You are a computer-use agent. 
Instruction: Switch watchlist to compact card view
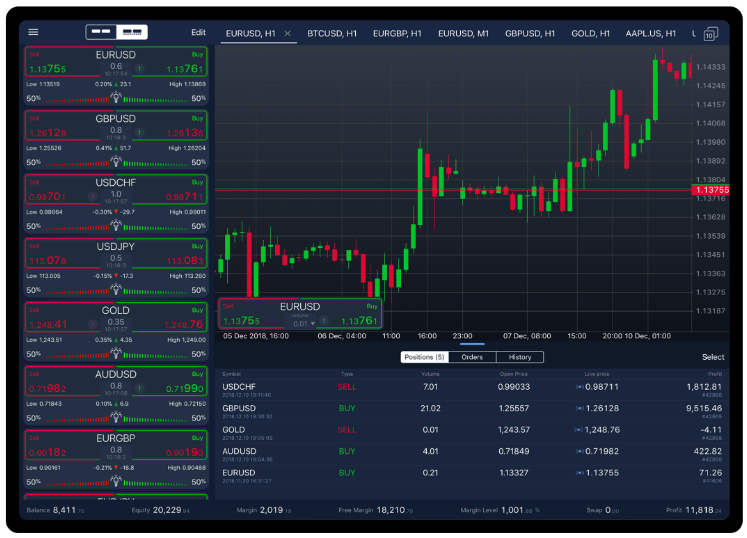[x=101, y=32]
